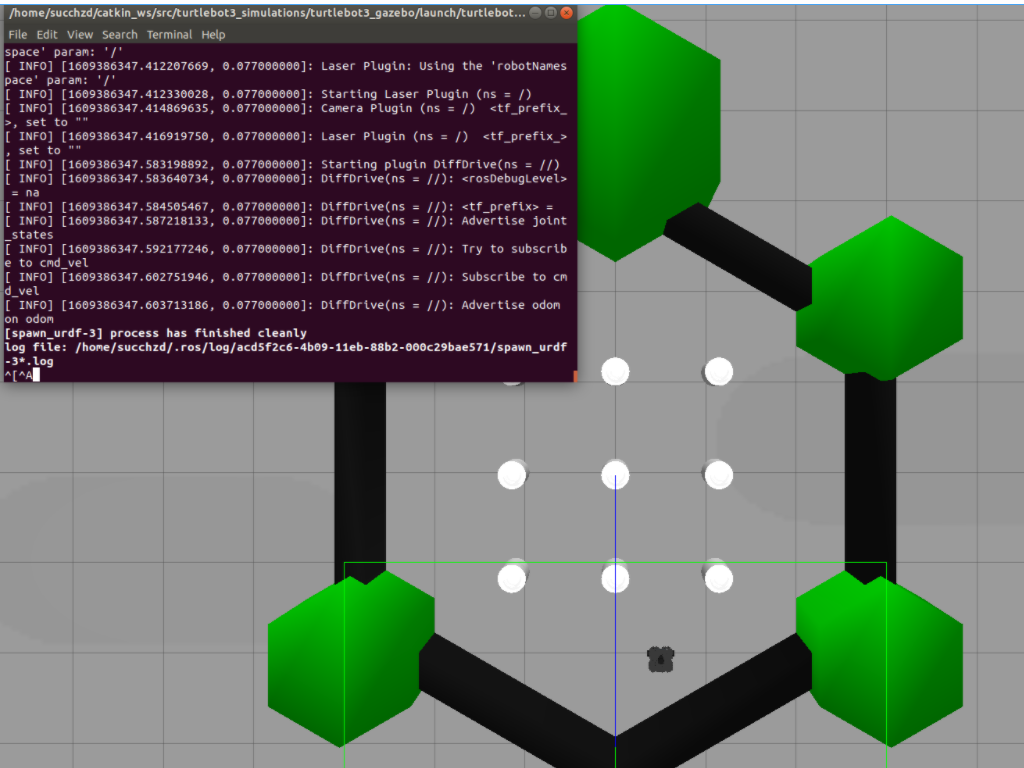The height and width of the screenshot is (768, 1024).
Task: Click the terminal minimize button
Action: pos(535,13)
